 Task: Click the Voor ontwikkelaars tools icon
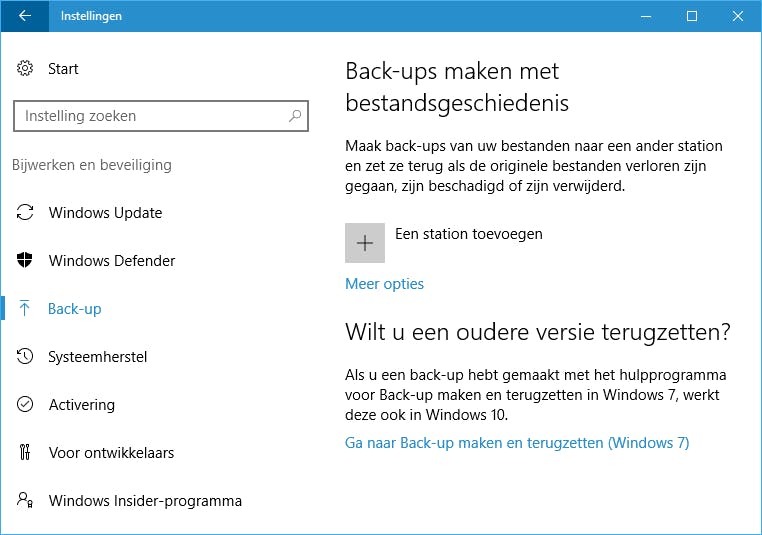coord(26,453)
